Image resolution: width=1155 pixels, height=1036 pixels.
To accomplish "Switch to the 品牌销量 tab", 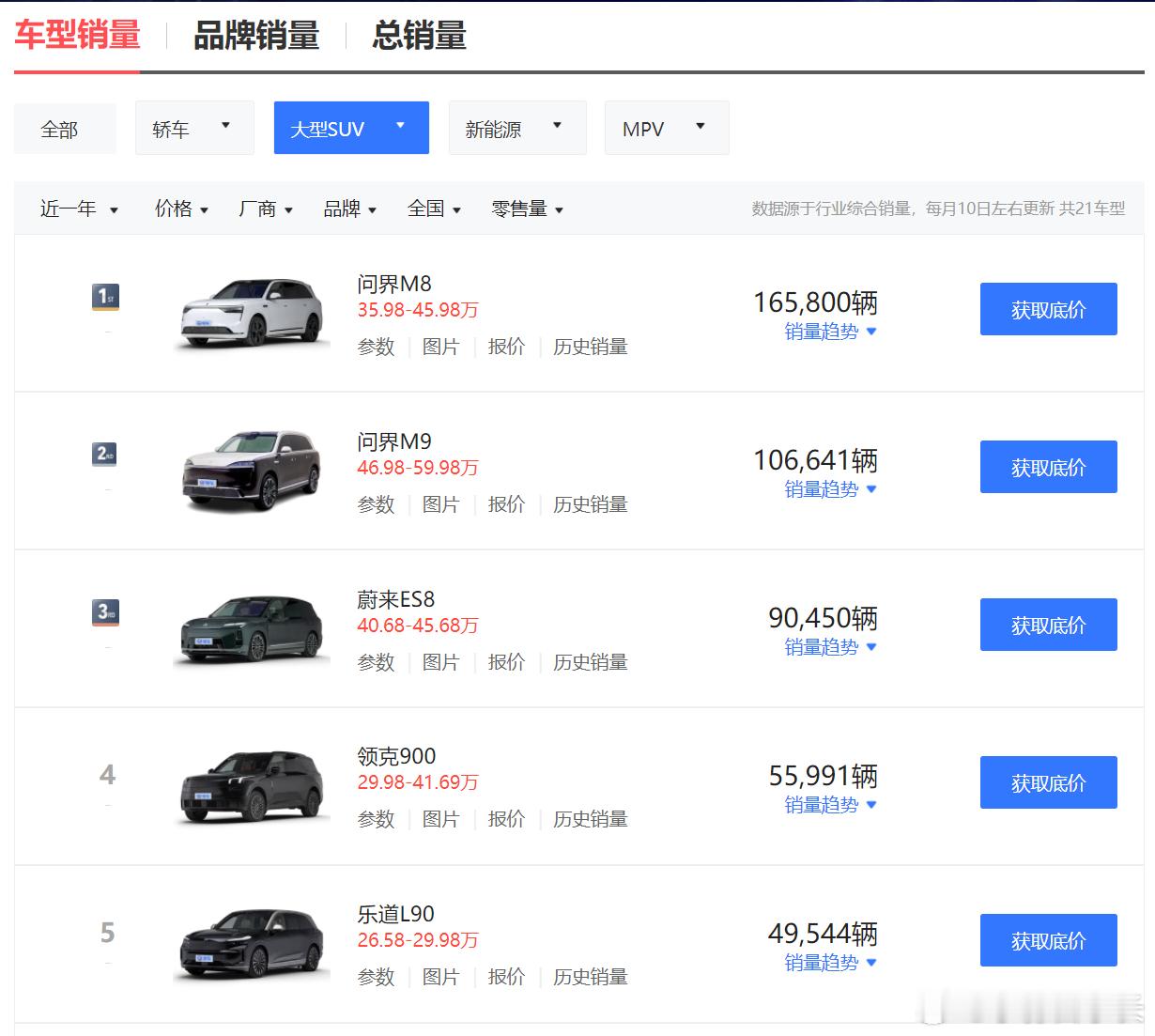I will tap(256, 36).
